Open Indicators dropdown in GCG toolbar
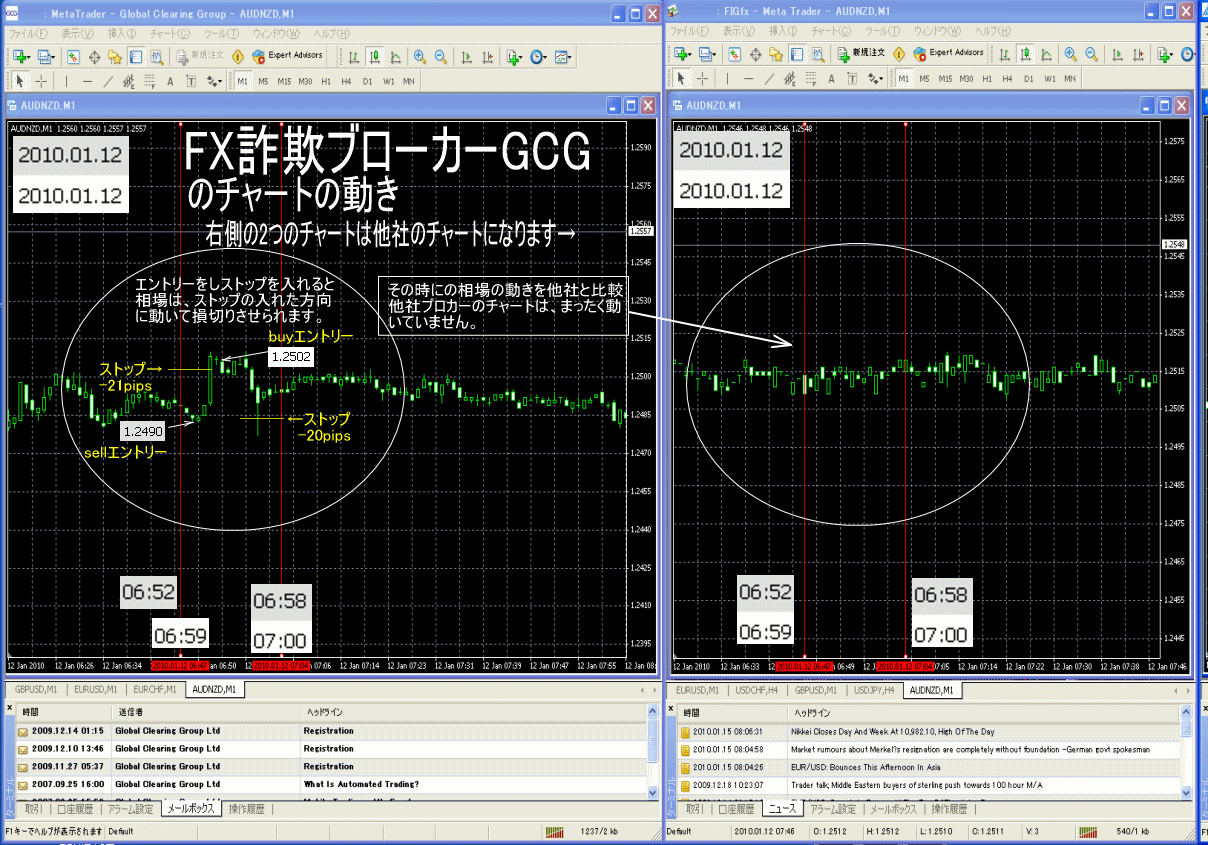Image resolution: width=1208 pixels, height=845 pixels. [514, 57]
